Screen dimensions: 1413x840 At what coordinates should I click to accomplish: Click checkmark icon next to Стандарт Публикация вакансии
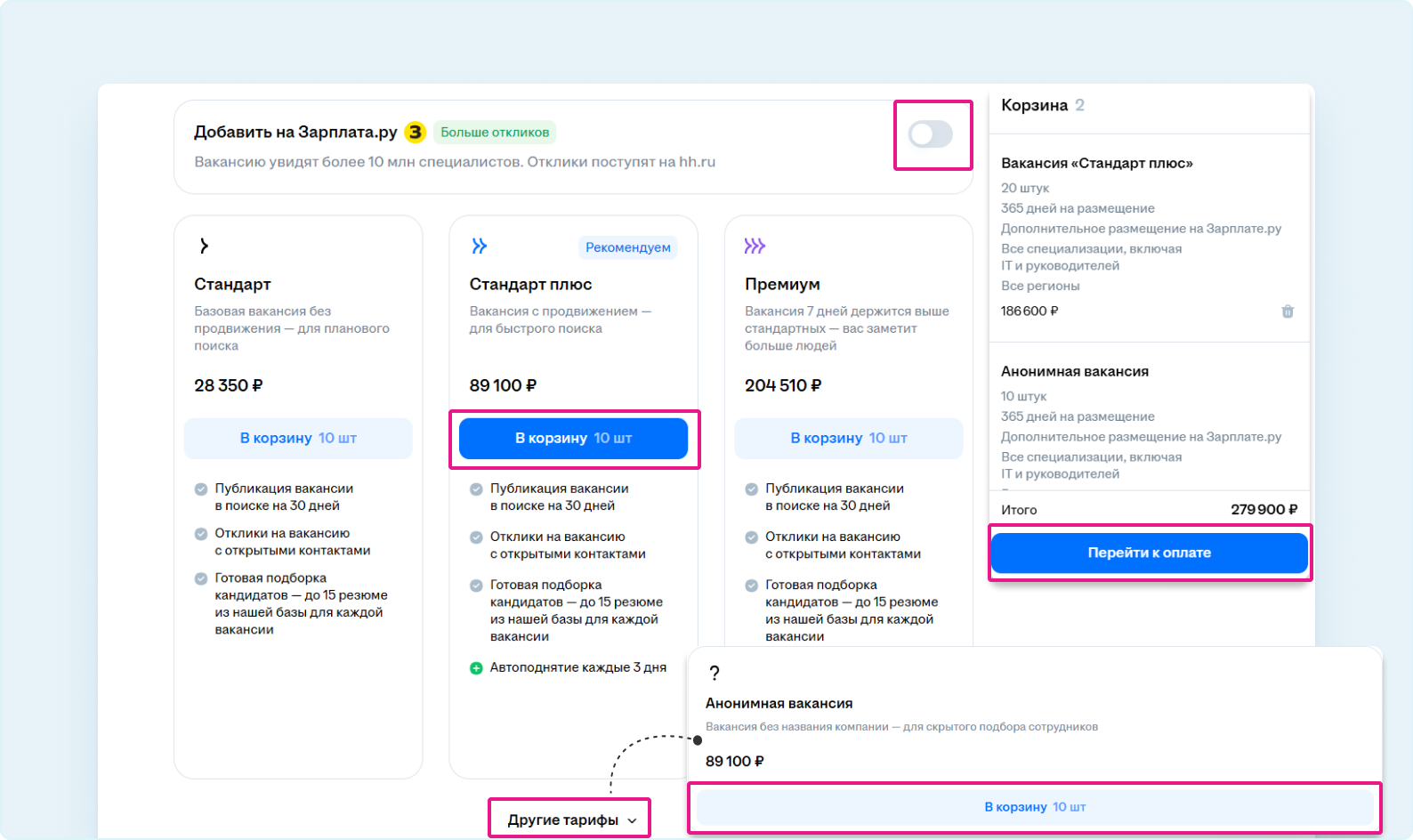pos(201,489)
